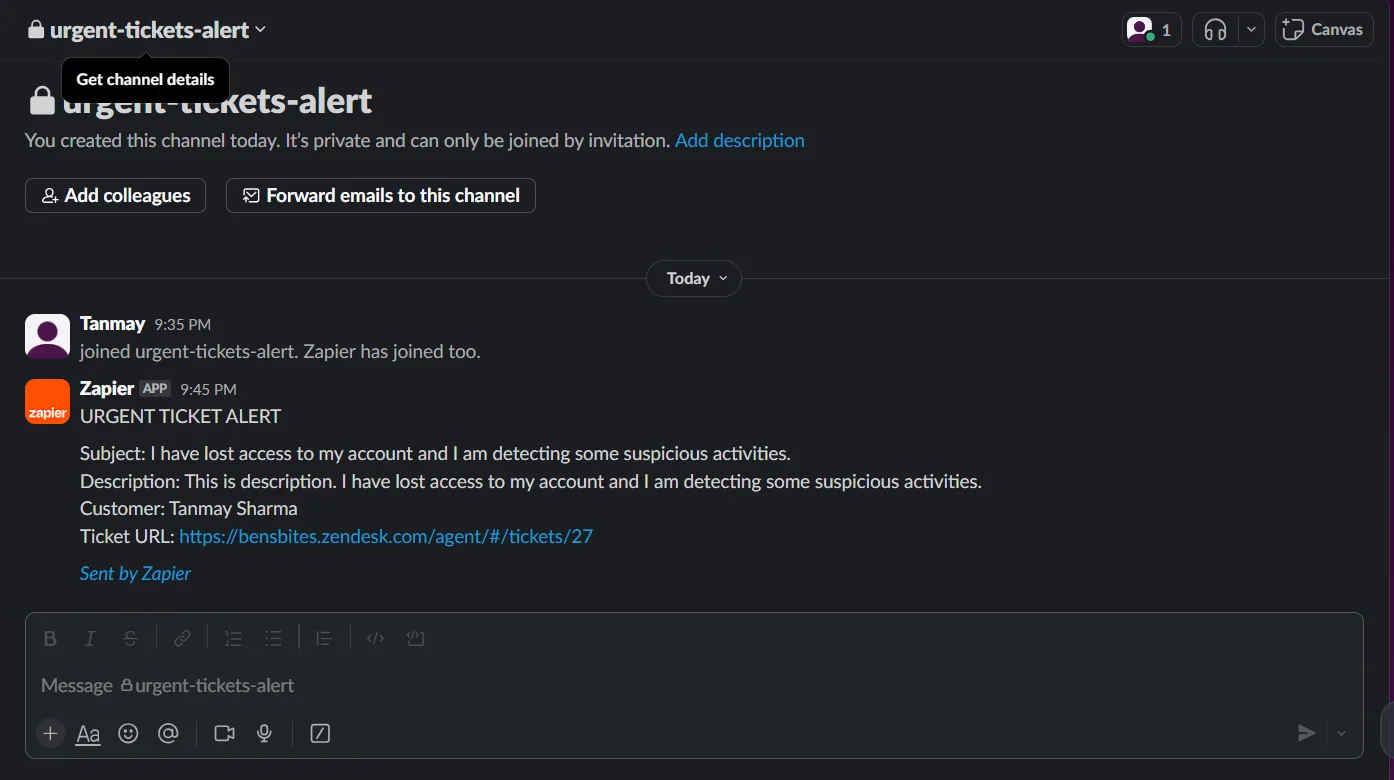The width and height of the screenshot is (1394, 780).
Task: Click the 9:45 PM message timestamp
Action: coord(208,390)
